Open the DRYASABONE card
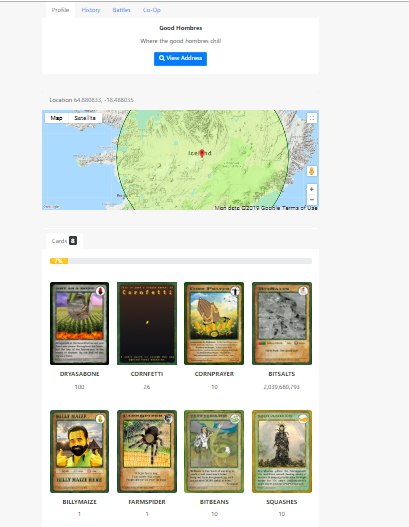The width and height of the screenshot is (409, 527). [79, 323]
